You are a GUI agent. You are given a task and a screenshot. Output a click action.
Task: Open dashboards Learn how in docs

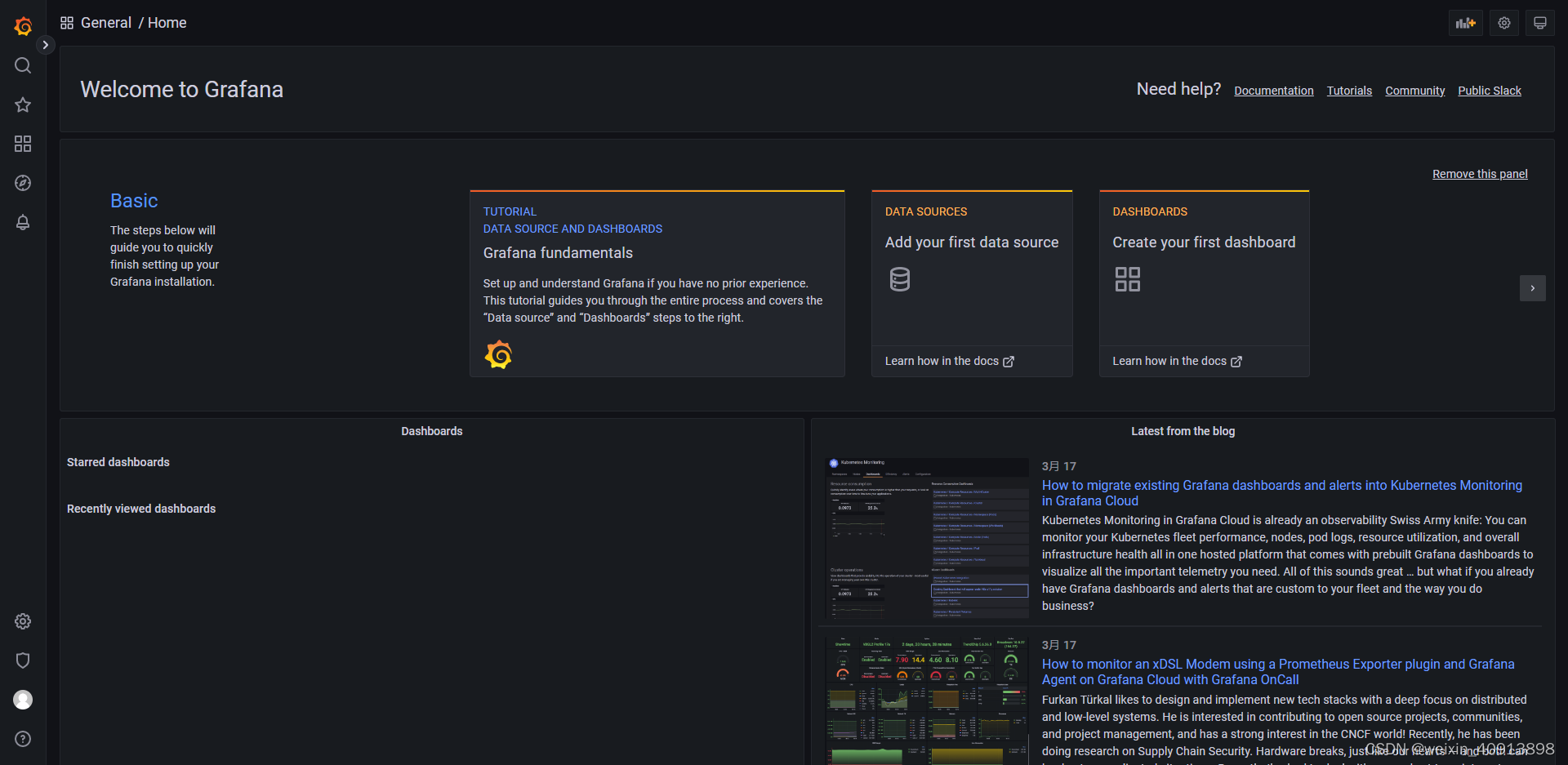(x=1177, y=361)
